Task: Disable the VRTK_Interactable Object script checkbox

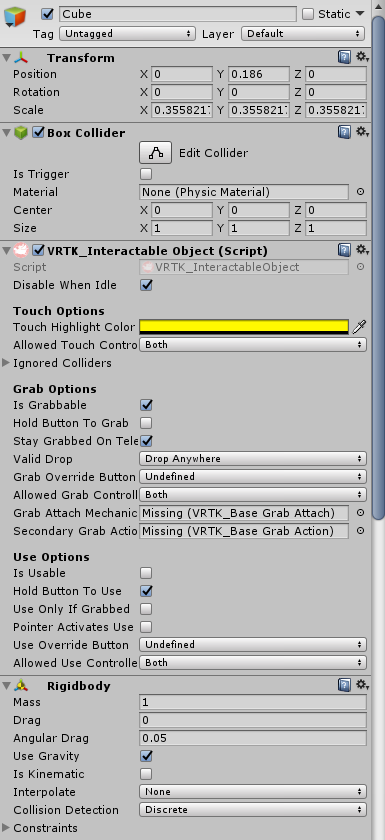Action: (38, 250)
